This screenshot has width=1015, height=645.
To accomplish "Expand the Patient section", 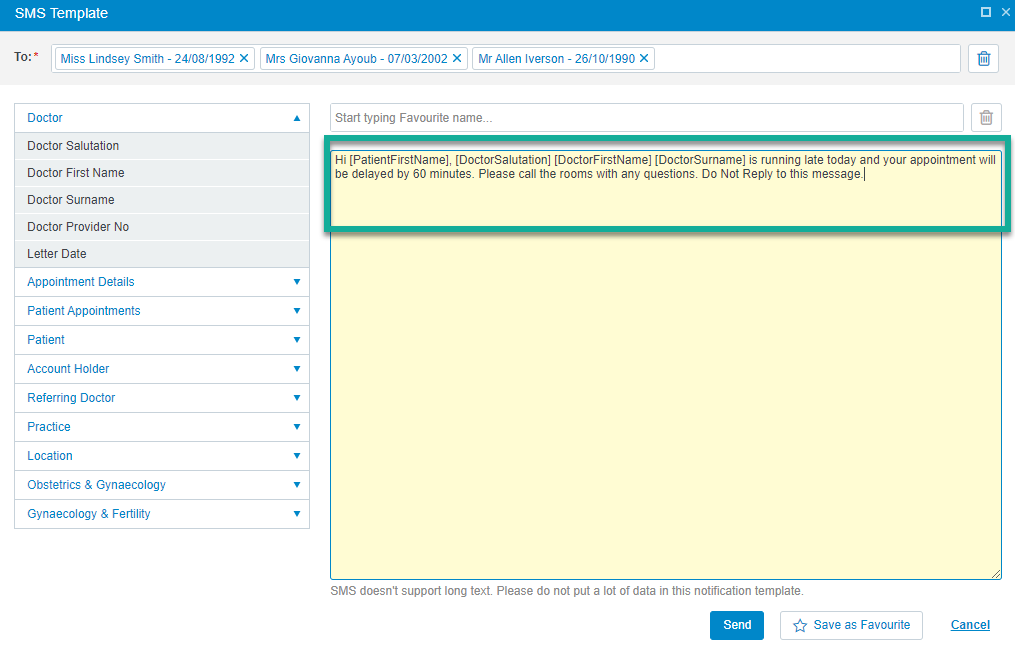I will [x=162, y=340].
